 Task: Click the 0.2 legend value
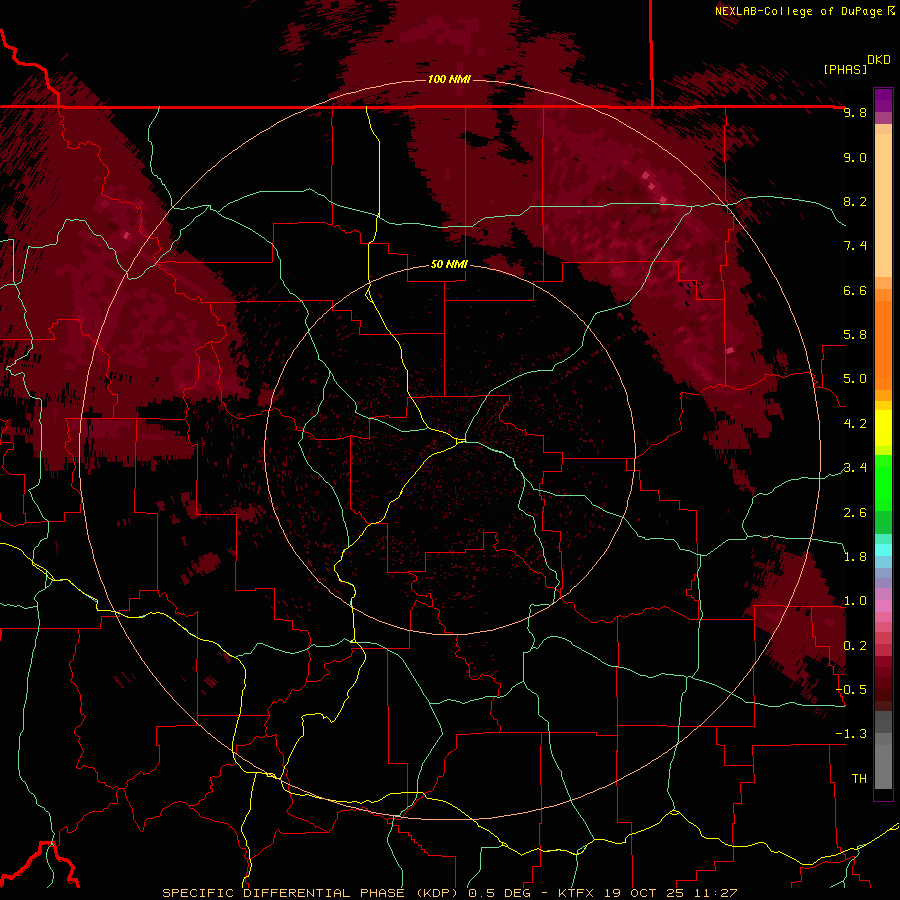tap(855, 646)
